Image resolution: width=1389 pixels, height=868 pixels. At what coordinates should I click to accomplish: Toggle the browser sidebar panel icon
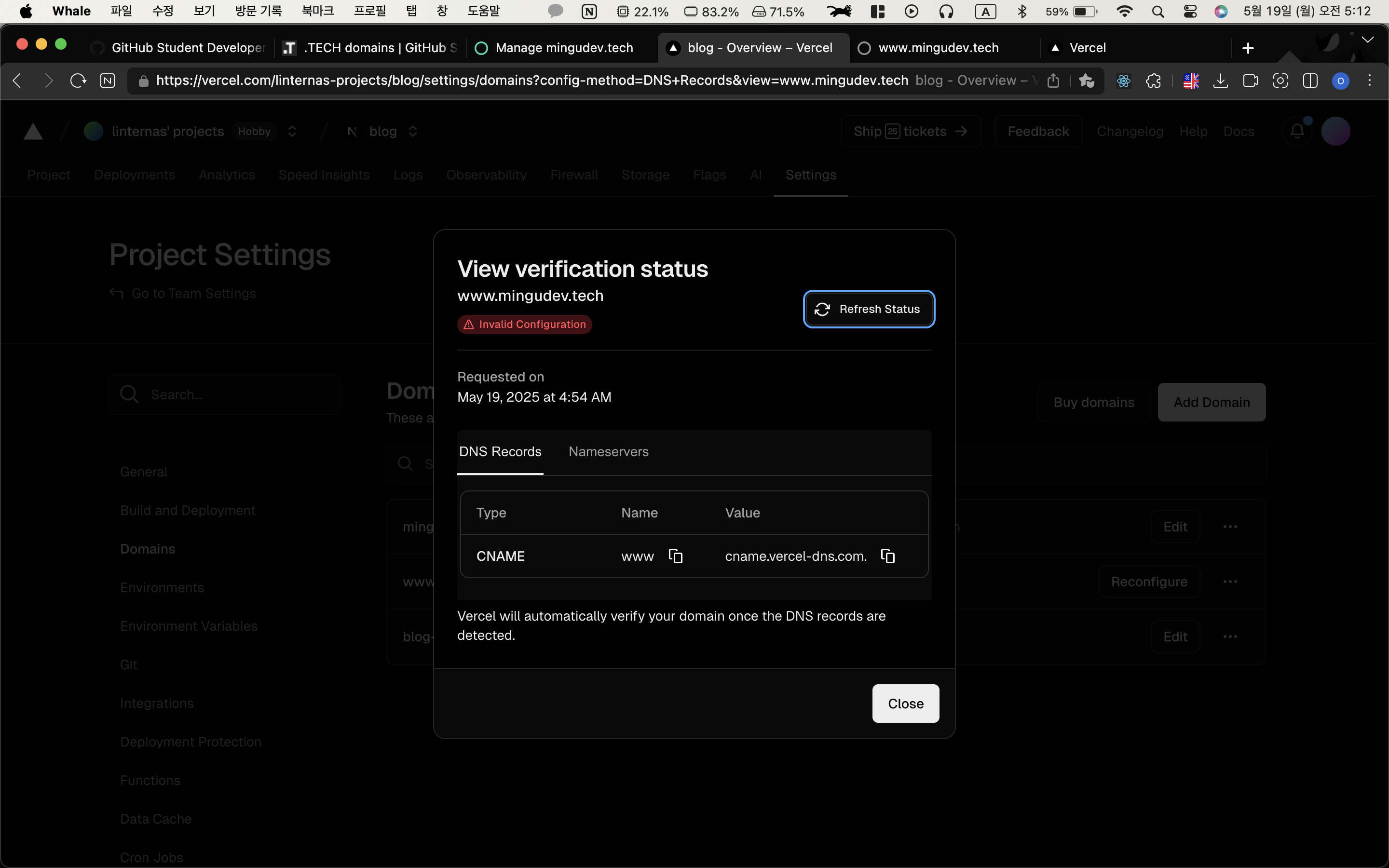pos(1310,81)
